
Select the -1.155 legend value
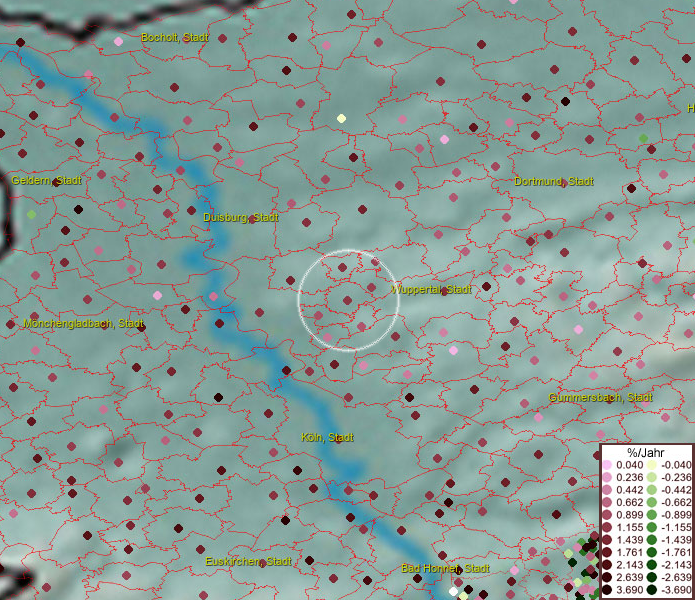676,527
